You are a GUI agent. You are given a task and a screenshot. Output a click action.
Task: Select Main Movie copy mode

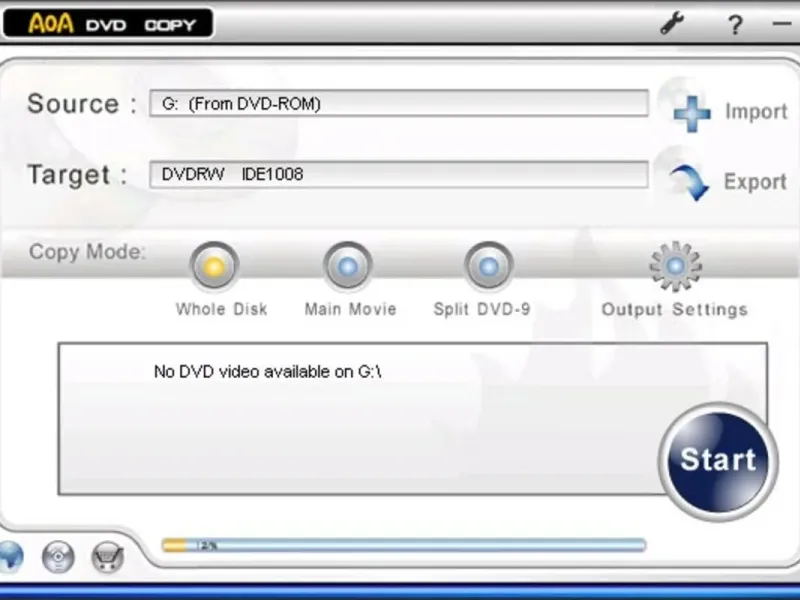[348, 266]
